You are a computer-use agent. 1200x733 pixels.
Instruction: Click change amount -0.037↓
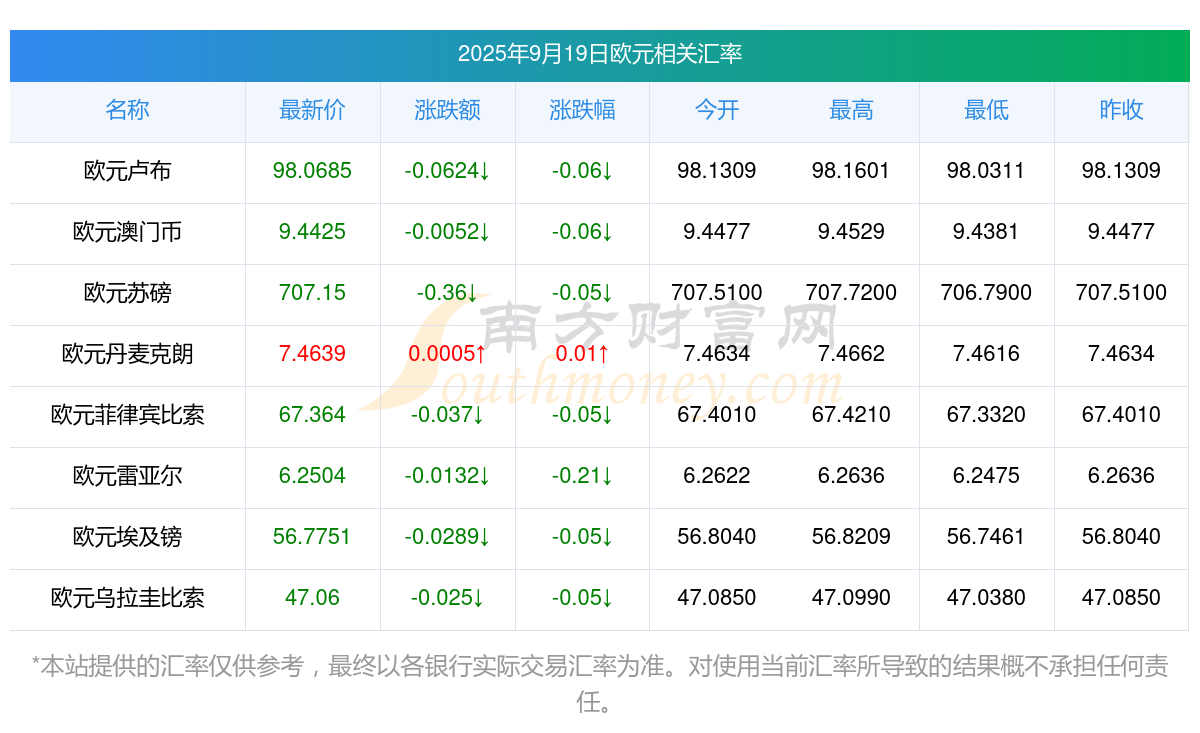tap(447, 415)
